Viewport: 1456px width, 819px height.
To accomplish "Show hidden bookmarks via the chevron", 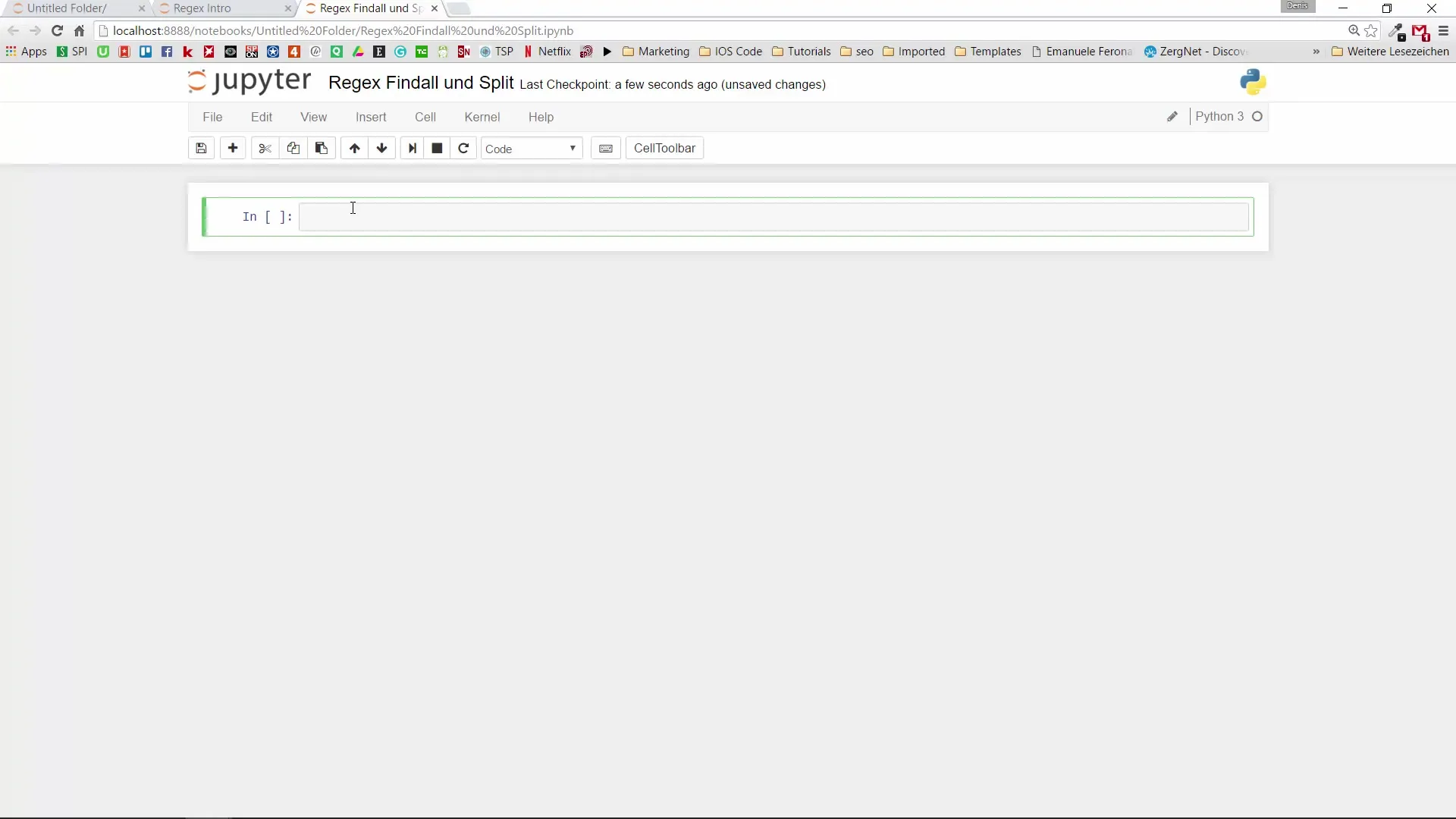I will pyautogui.click(x=1316, y=52).
